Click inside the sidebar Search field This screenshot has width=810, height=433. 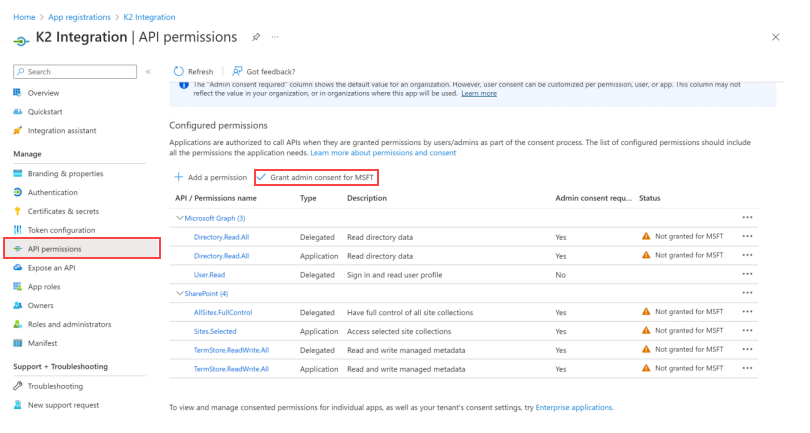click(75, 72)
